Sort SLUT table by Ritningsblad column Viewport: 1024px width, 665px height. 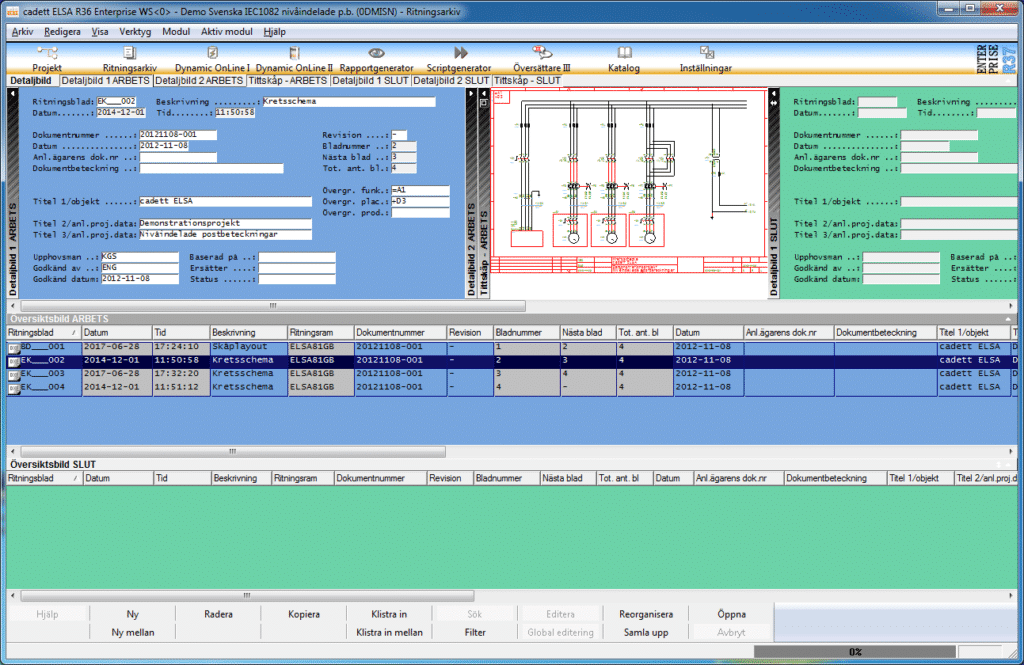(44, 478)
